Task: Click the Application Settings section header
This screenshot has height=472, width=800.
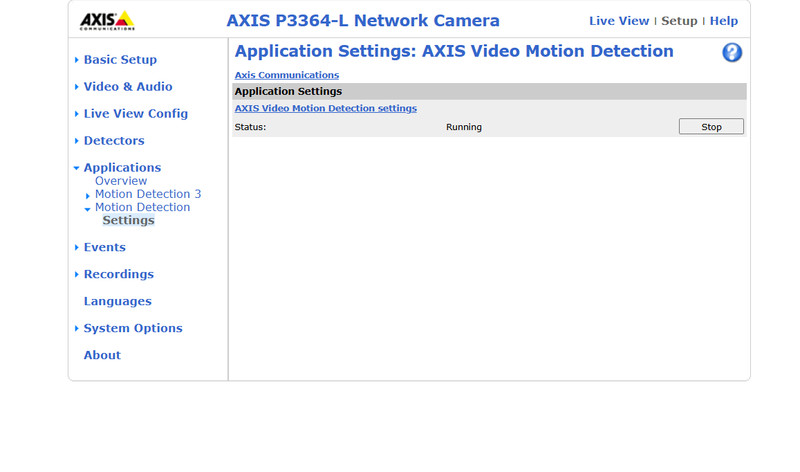Action: (x=489, y=91)
